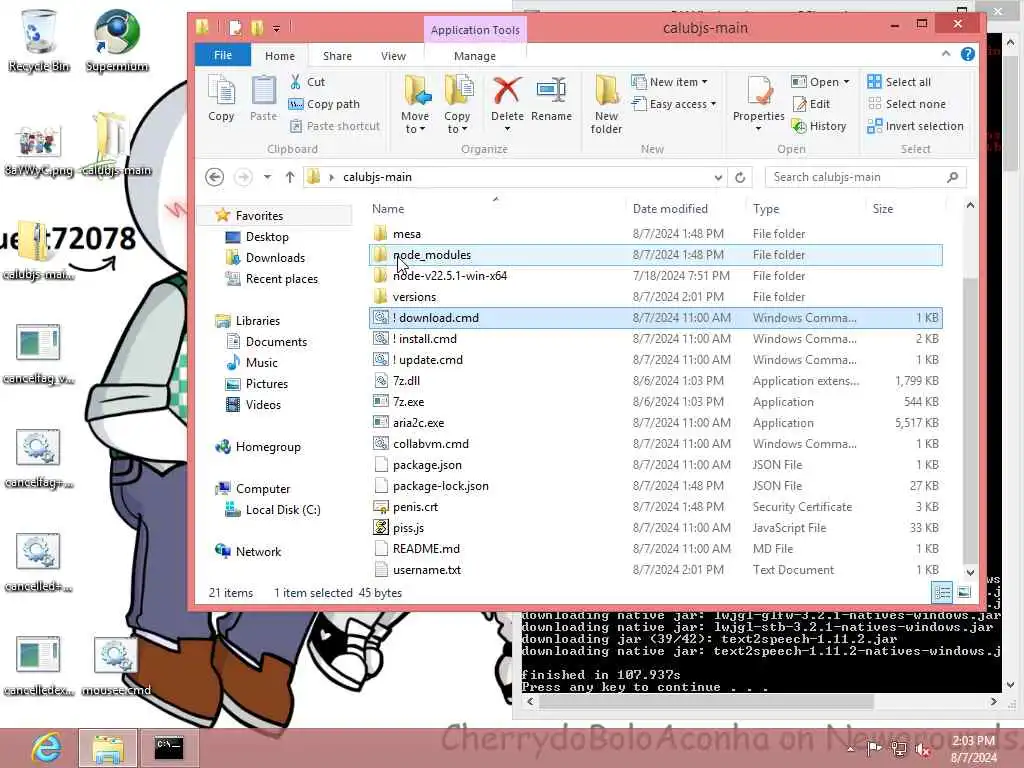Open the Move to folder menu

tap(415, 104)
